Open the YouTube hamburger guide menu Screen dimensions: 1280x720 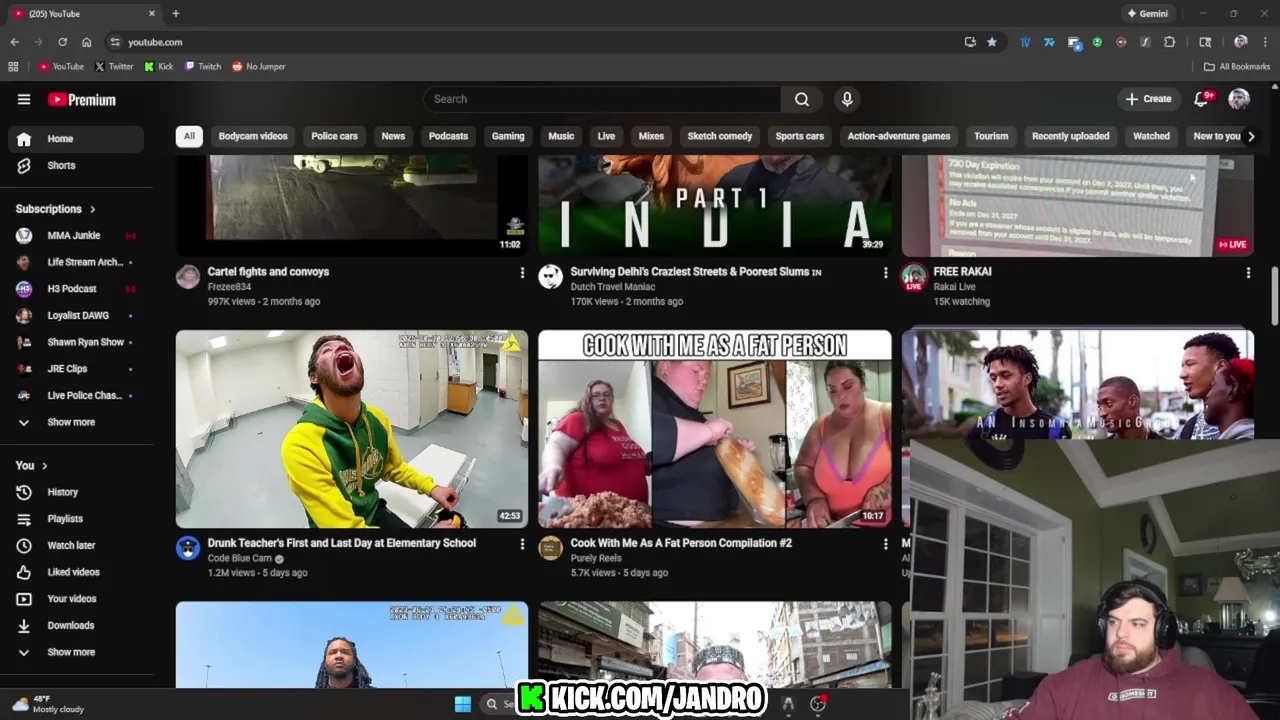click(x=24, y=99)
